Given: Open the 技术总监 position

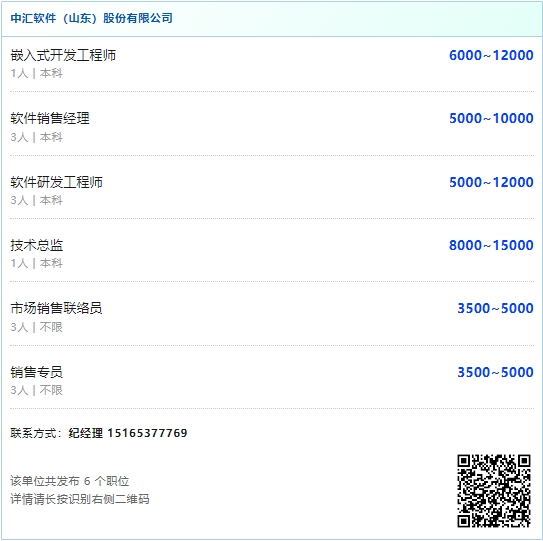Looking at the screenshot, I should 37,245.
